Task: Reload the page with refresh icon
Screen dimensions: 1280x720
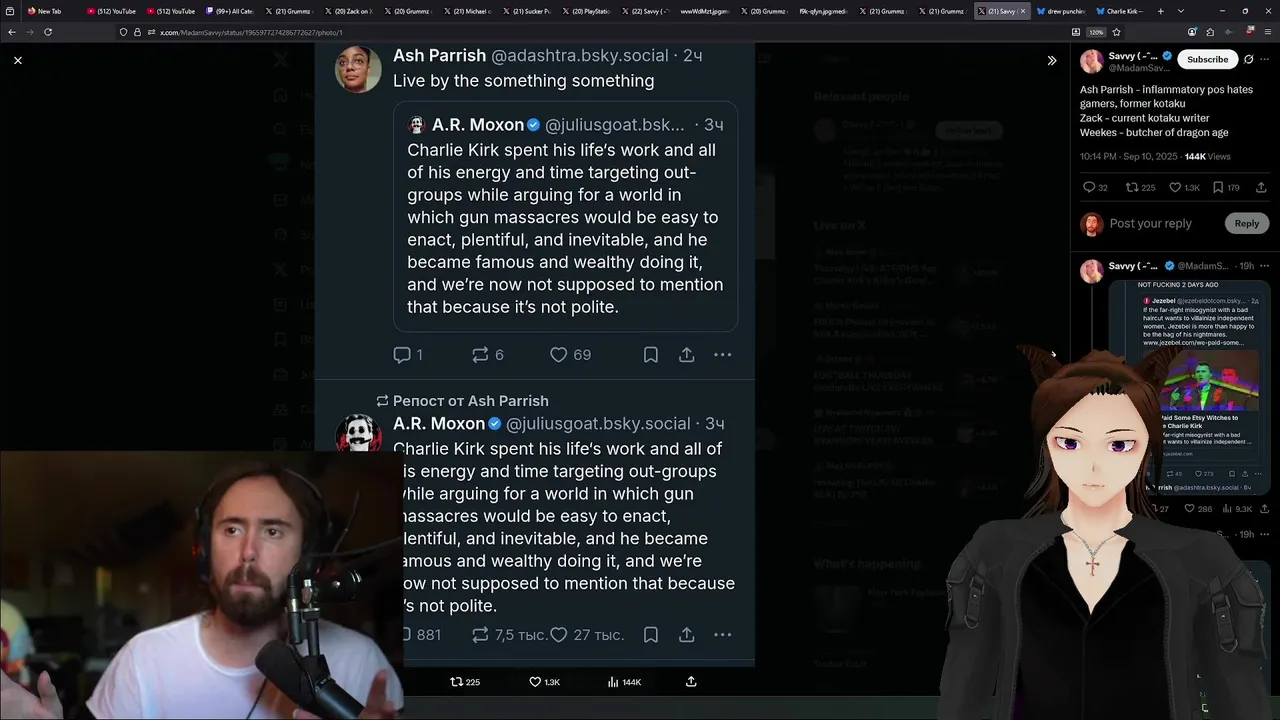Action: [48, 32]
